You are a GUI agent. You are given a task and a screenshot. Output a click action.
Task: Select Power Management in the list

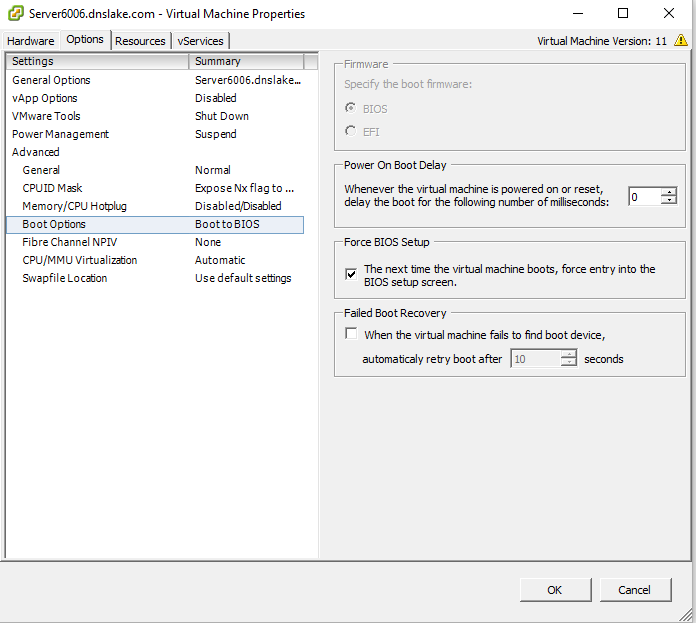tap(60, 134)
